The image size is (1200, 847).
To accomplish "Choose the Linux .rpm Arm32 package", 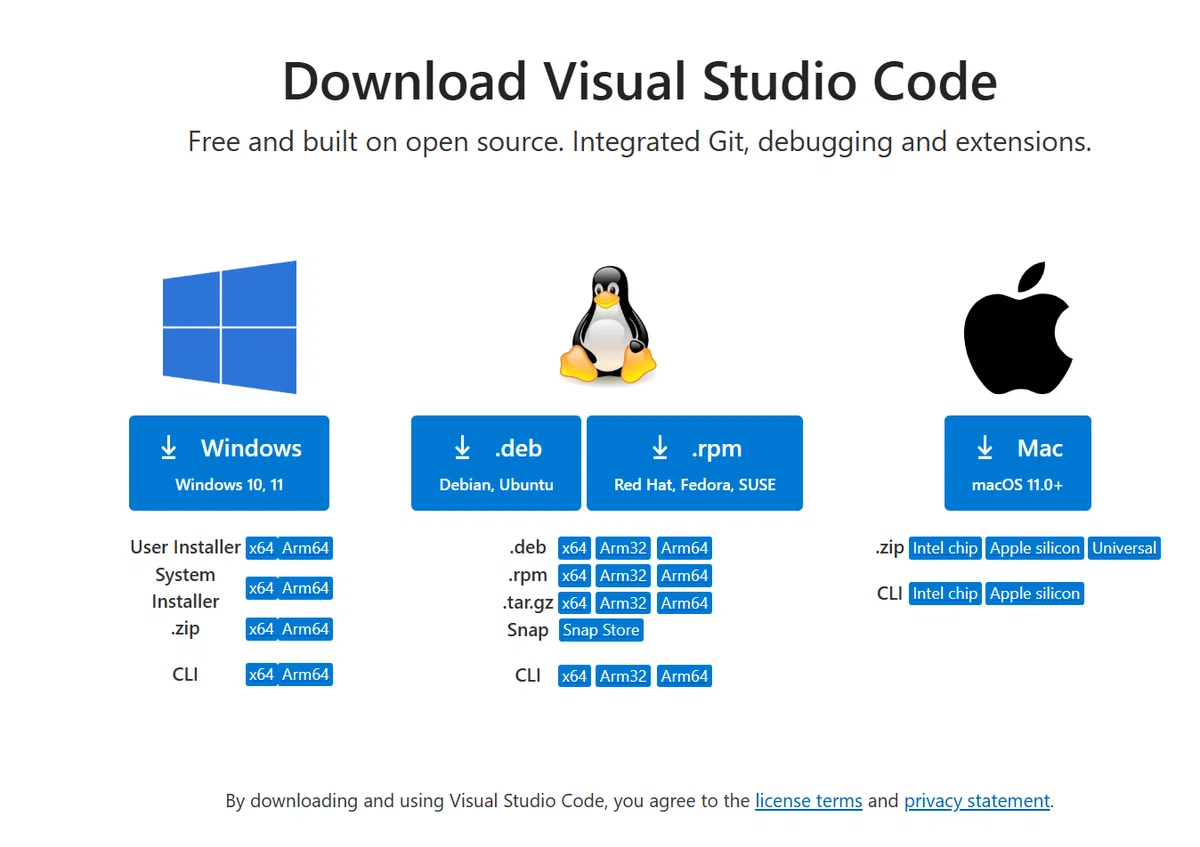I will [x=623, y=576].
